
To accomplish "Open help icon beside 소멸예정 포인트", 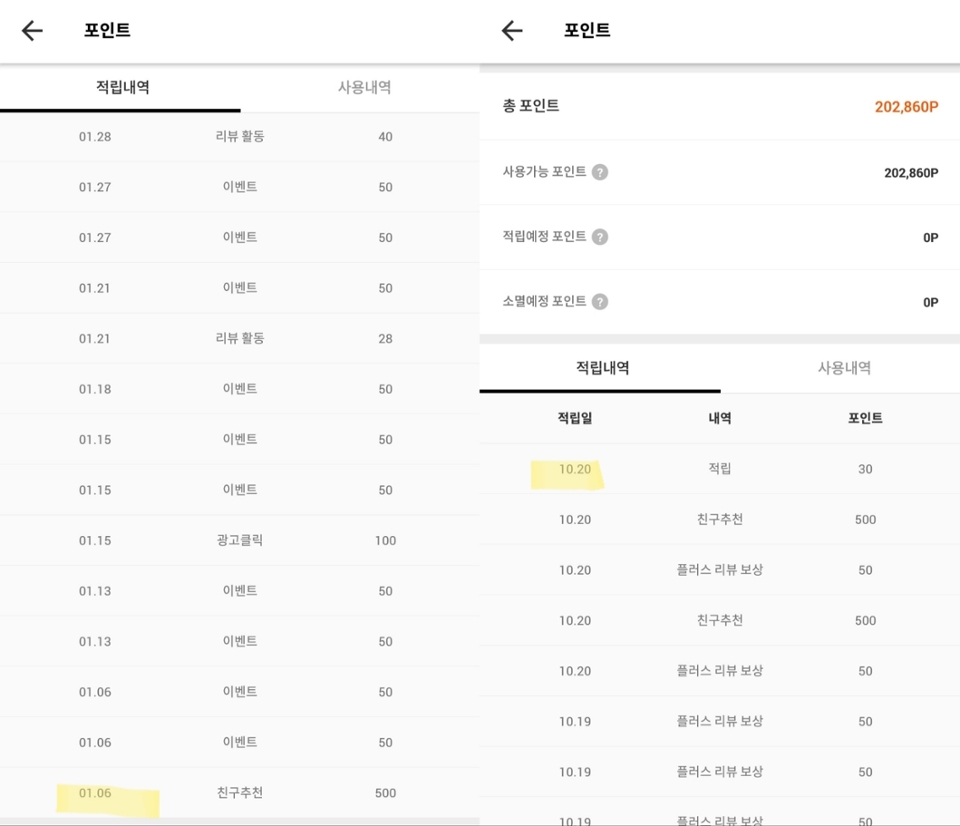I will (x=600, y=302).
